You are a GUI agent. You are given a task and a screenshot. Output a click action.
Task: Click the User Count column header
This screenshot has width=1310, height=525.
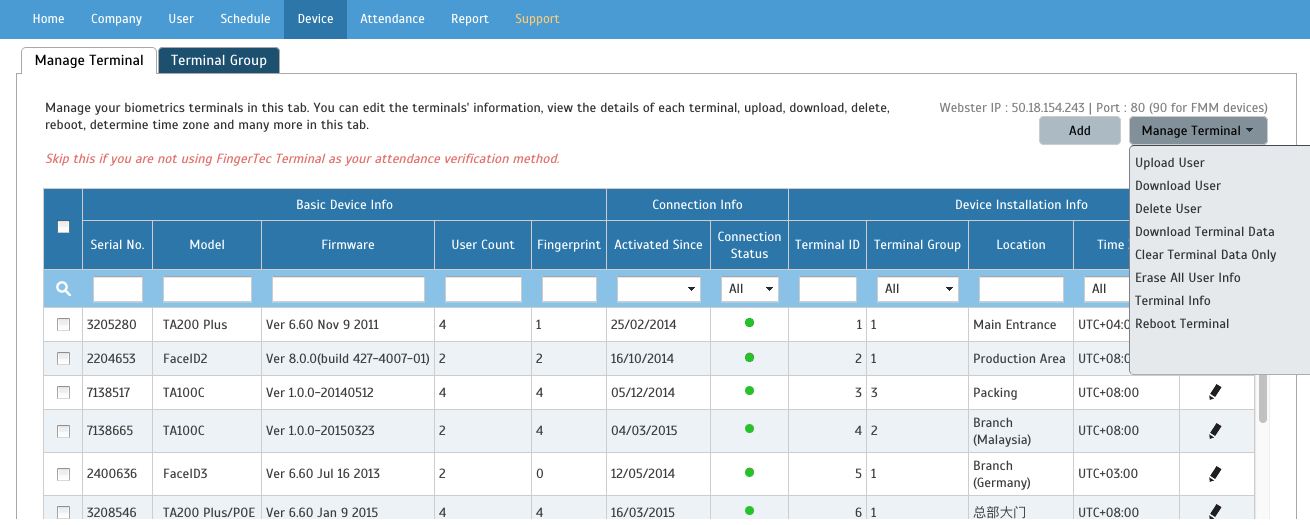pos(483,245)
